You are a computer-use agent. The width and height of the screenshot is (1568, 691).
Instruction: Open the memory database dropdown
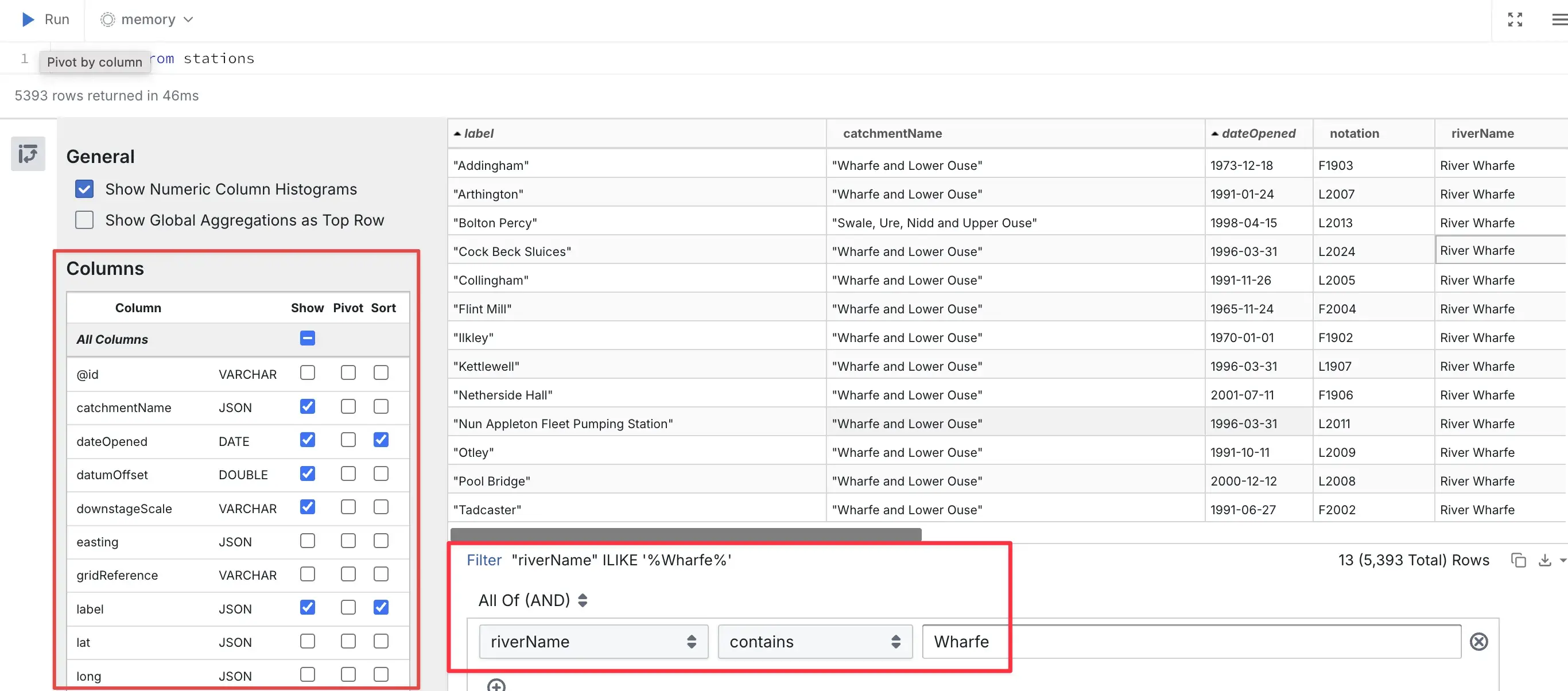[x=148, y=20]
